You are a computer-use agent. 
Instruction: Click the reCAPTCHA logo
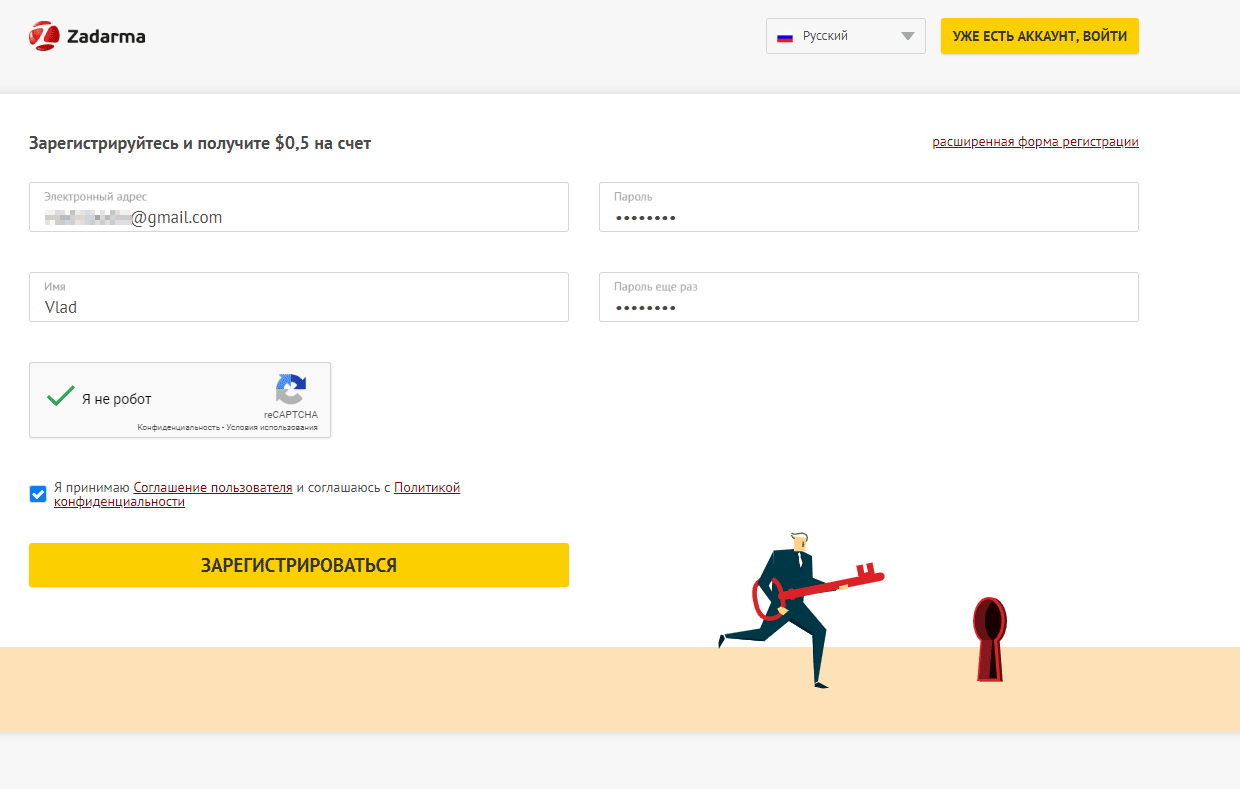click(x=291, y=390)
